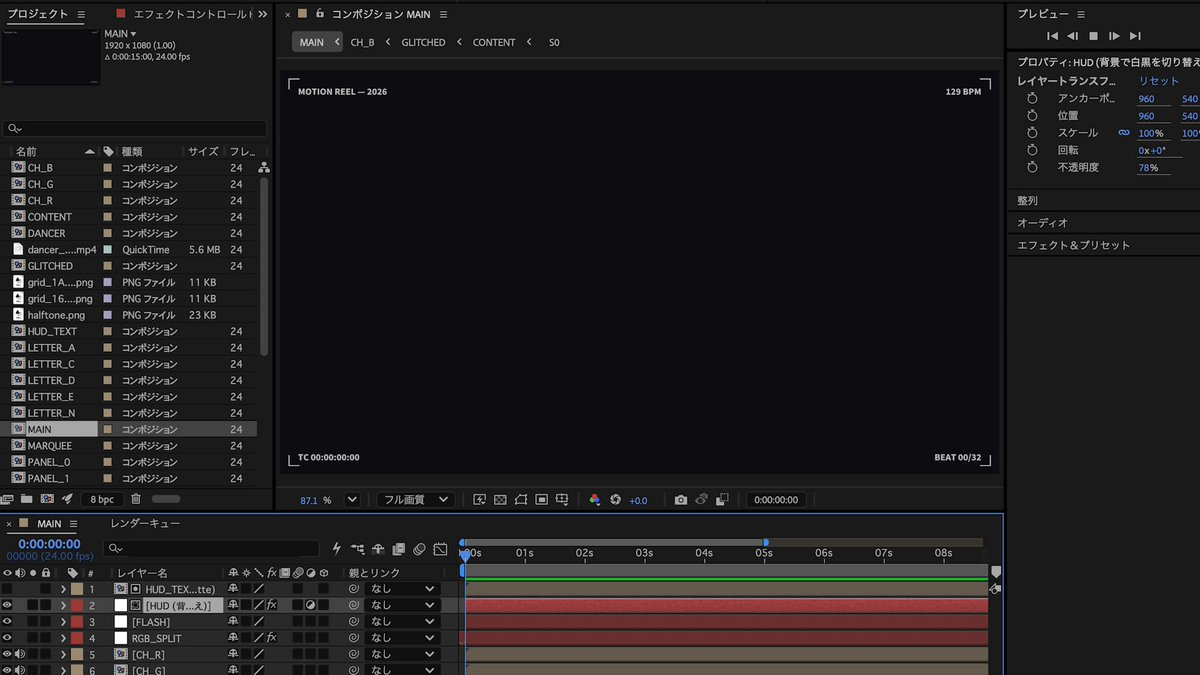Toggle mask and shape path visibility icon

click(x=521, y=500)
